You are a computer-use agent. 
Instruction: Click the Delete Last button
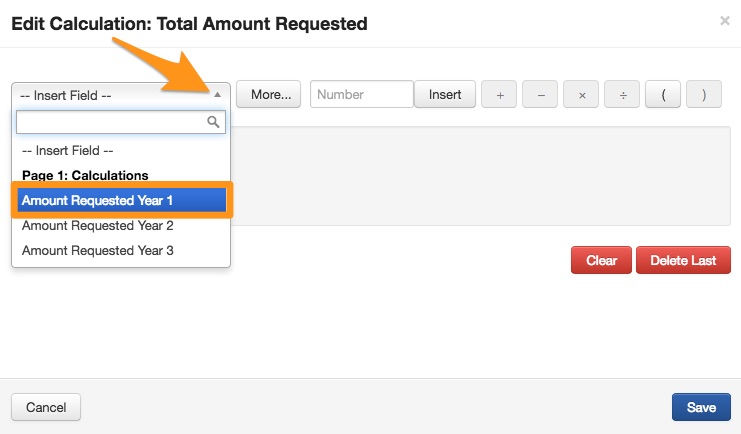tap(683, 261)
